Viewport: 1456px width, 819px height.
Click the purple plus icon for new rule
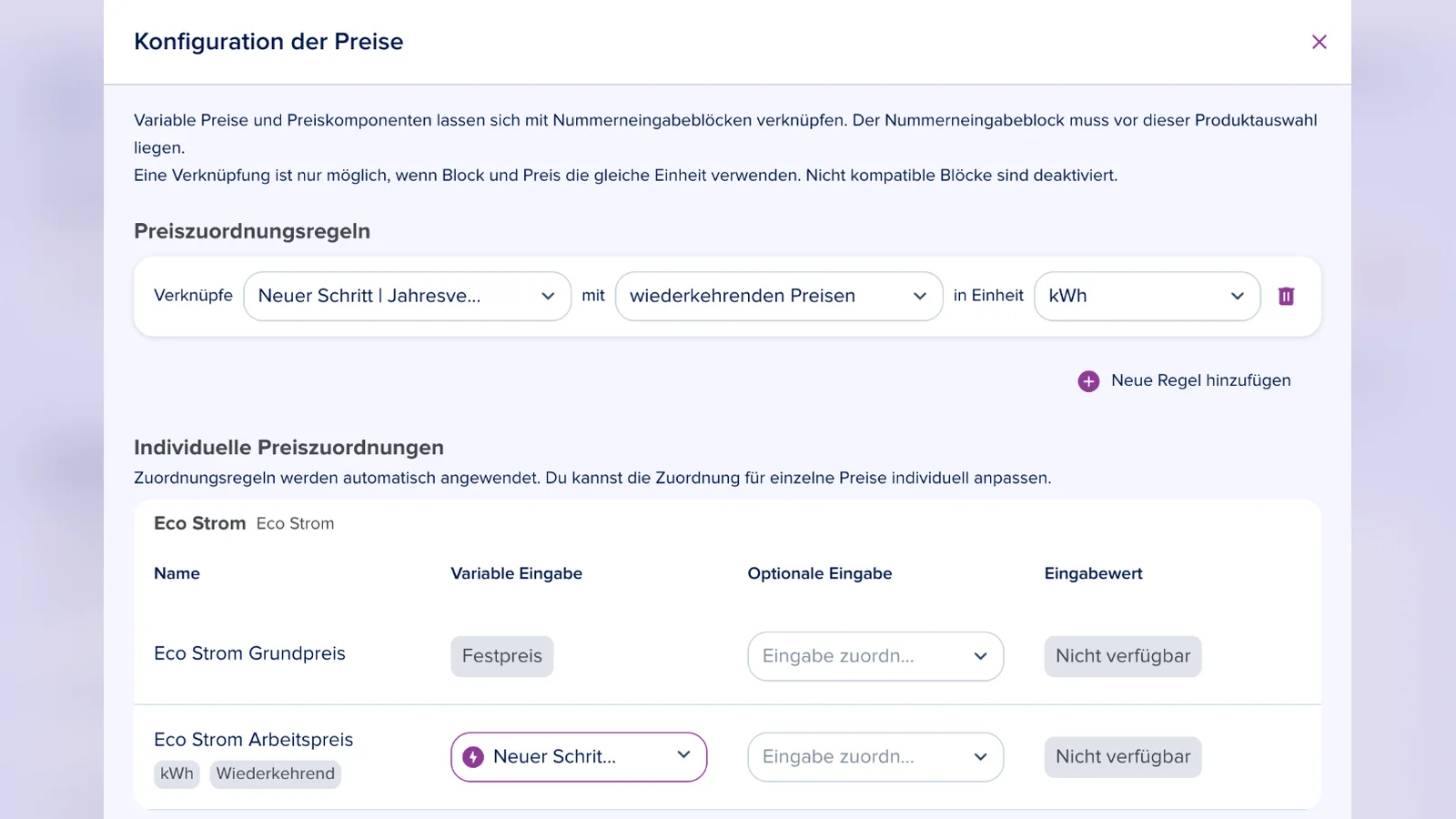click(x=1088, y=381)
